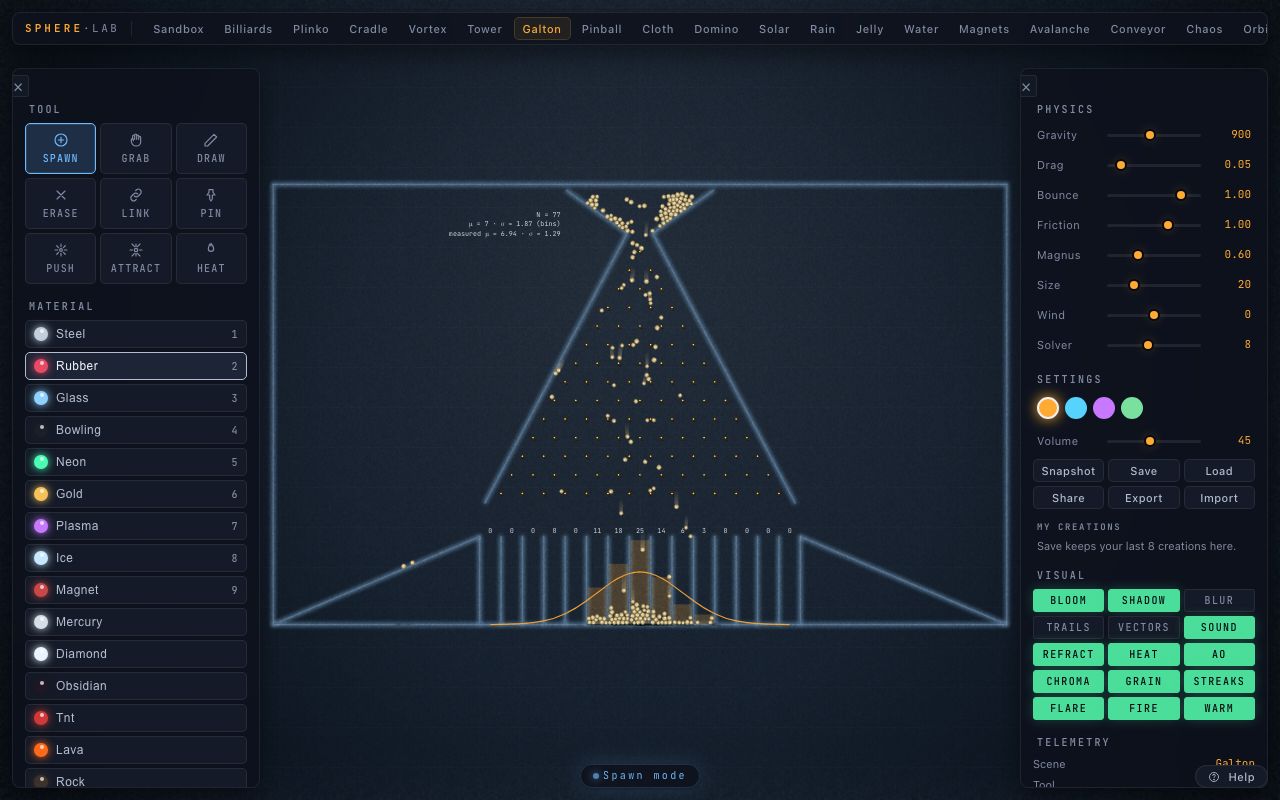Enable the Blur visual effect
Screen dimensions: 1280x800
[1219, 600]
